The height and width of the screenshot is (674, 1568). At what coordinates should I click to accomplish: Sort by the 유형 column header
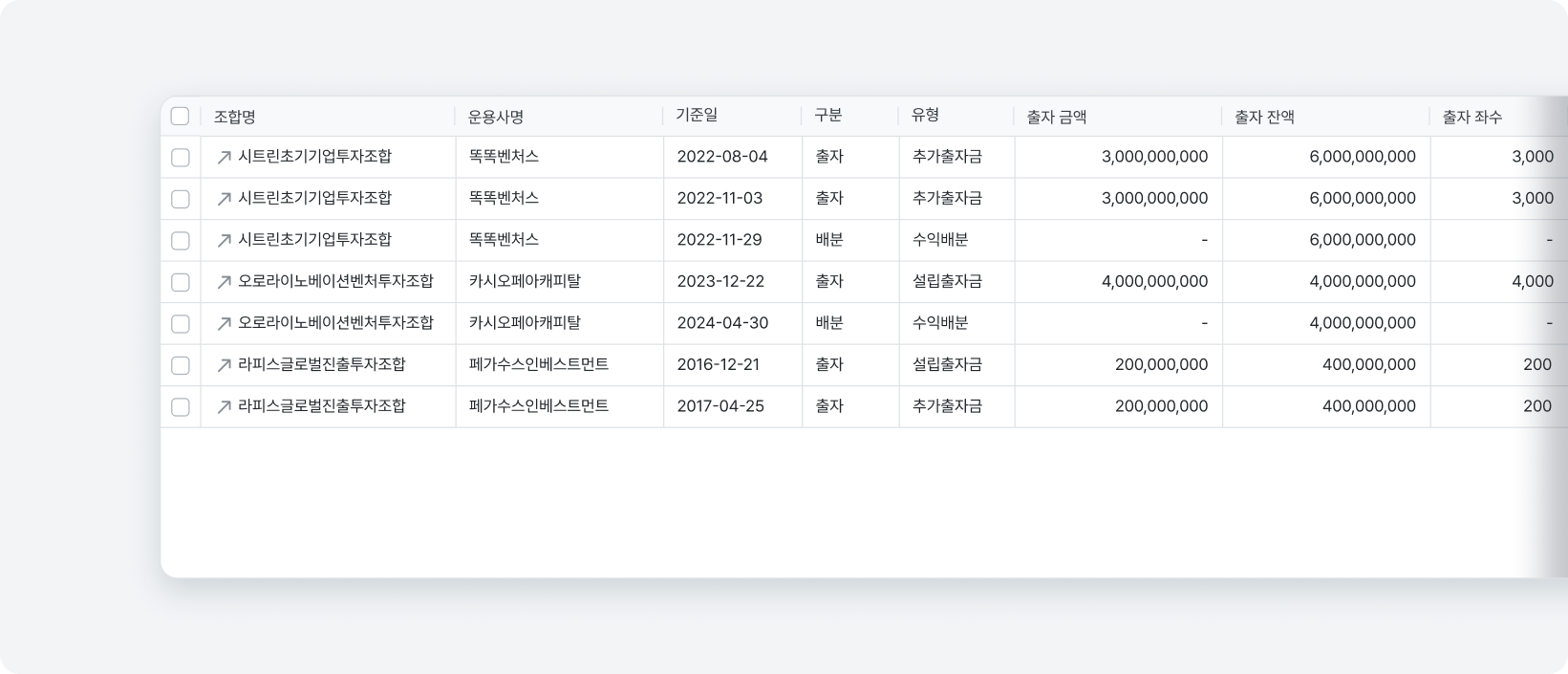[925, 115]
